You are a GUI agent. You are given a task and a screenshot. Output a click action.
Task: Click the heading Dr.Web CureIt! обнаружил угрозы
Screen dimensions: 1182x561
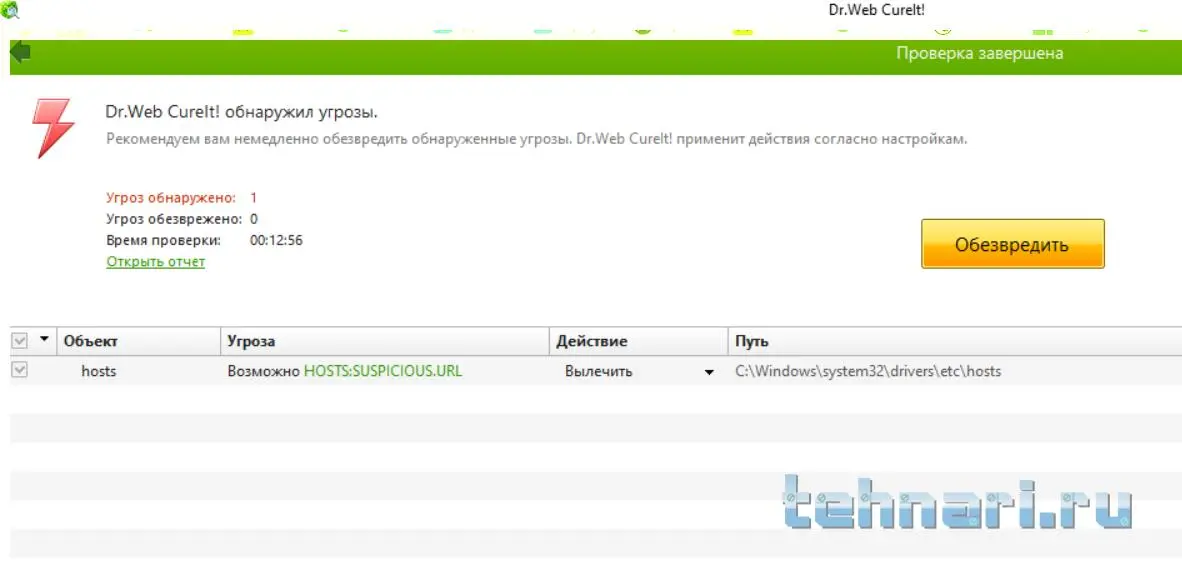click(x=242, y=113)
